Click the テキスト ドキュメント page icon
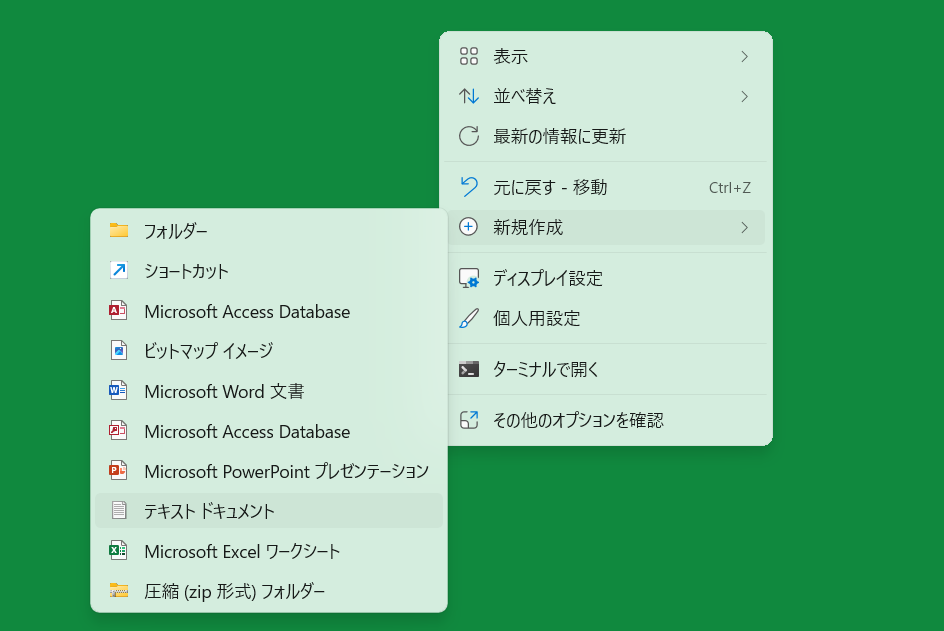 (x=119, y=511)
